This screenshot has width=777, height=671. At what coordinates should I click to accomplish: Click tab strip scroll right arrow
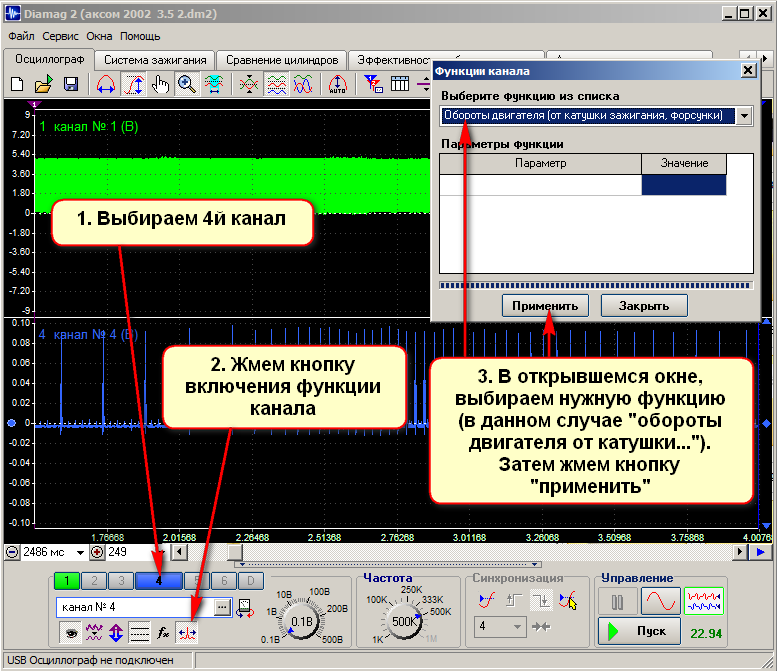coord(765,58)
